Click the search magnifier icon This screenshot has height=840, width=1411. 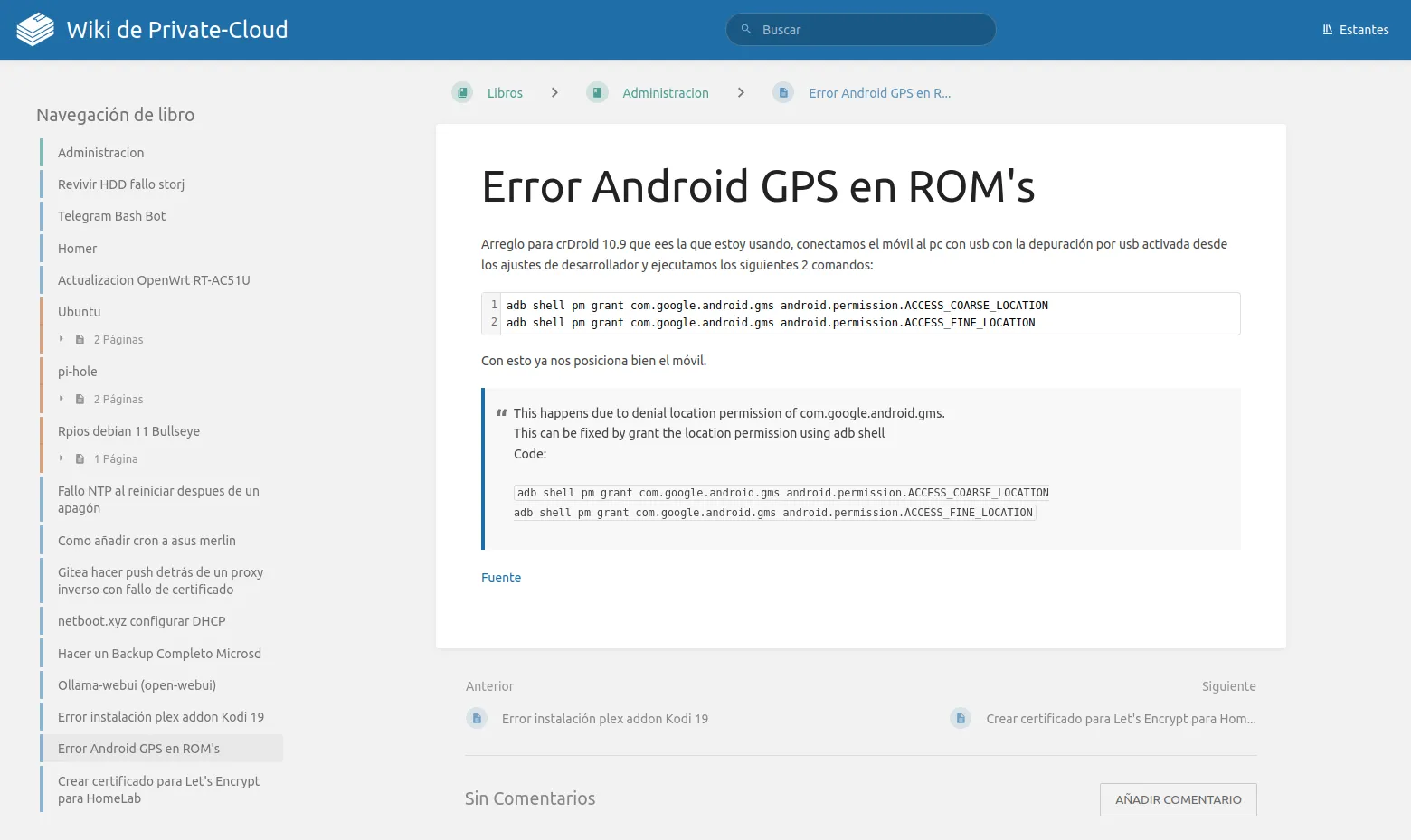pyautogui.click(x=746, y=30)
